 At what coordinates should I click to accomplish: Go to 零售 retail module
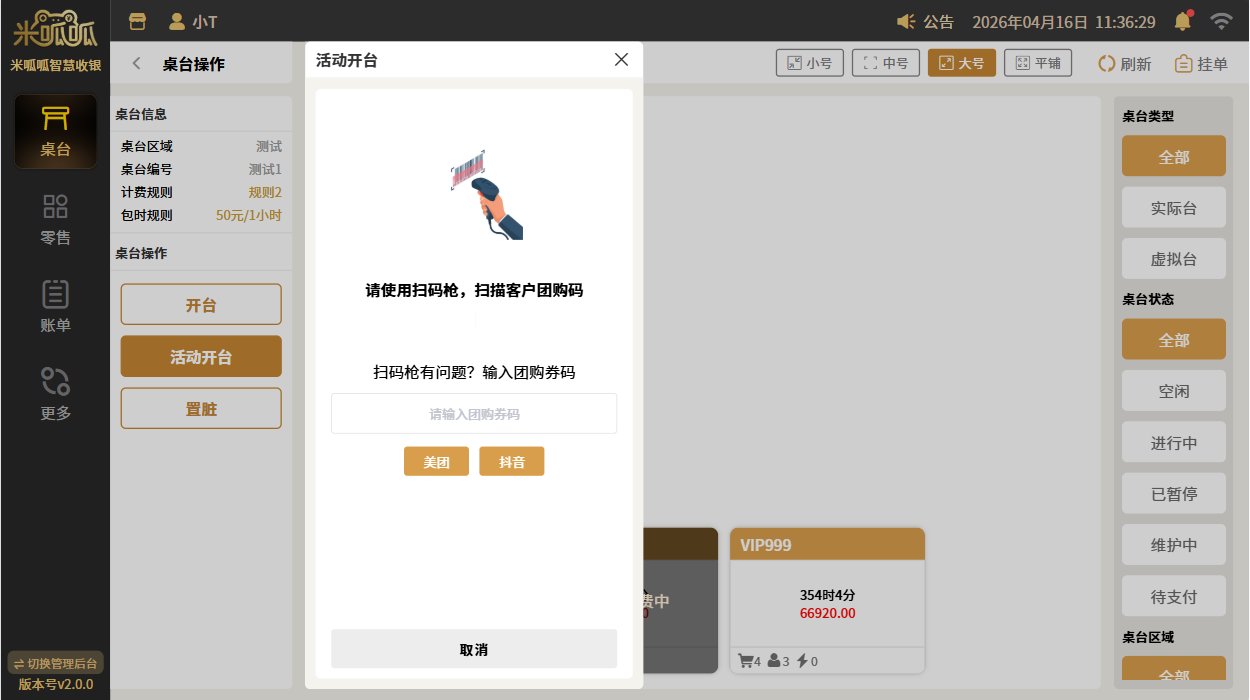(55, 219)
